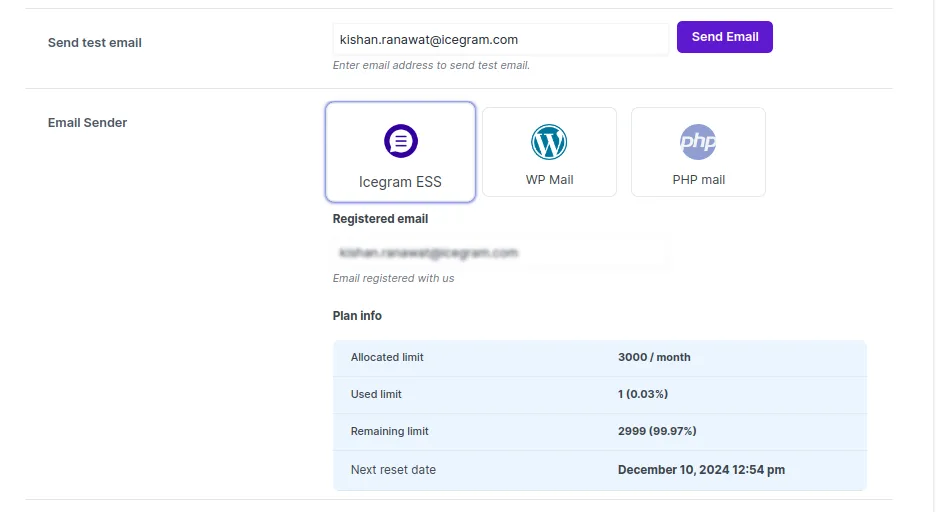The width and height of the screenshot is (943, 512).
Task: Select the WP Mail label
Action: 549,180
